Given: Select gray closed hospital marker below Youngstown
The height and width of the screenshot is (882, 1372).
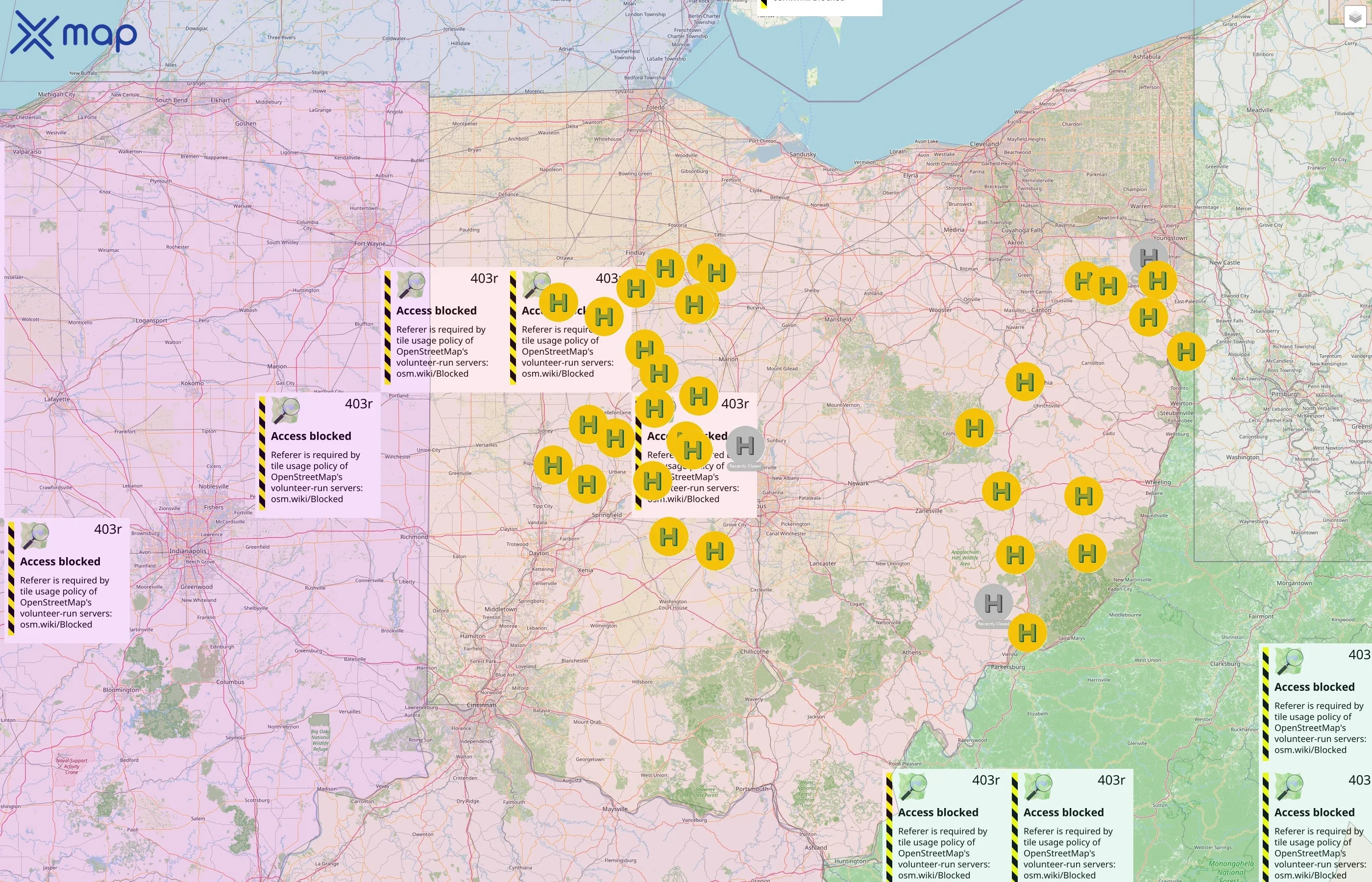Looking at the screenshot, I should tap(1149, 258).
